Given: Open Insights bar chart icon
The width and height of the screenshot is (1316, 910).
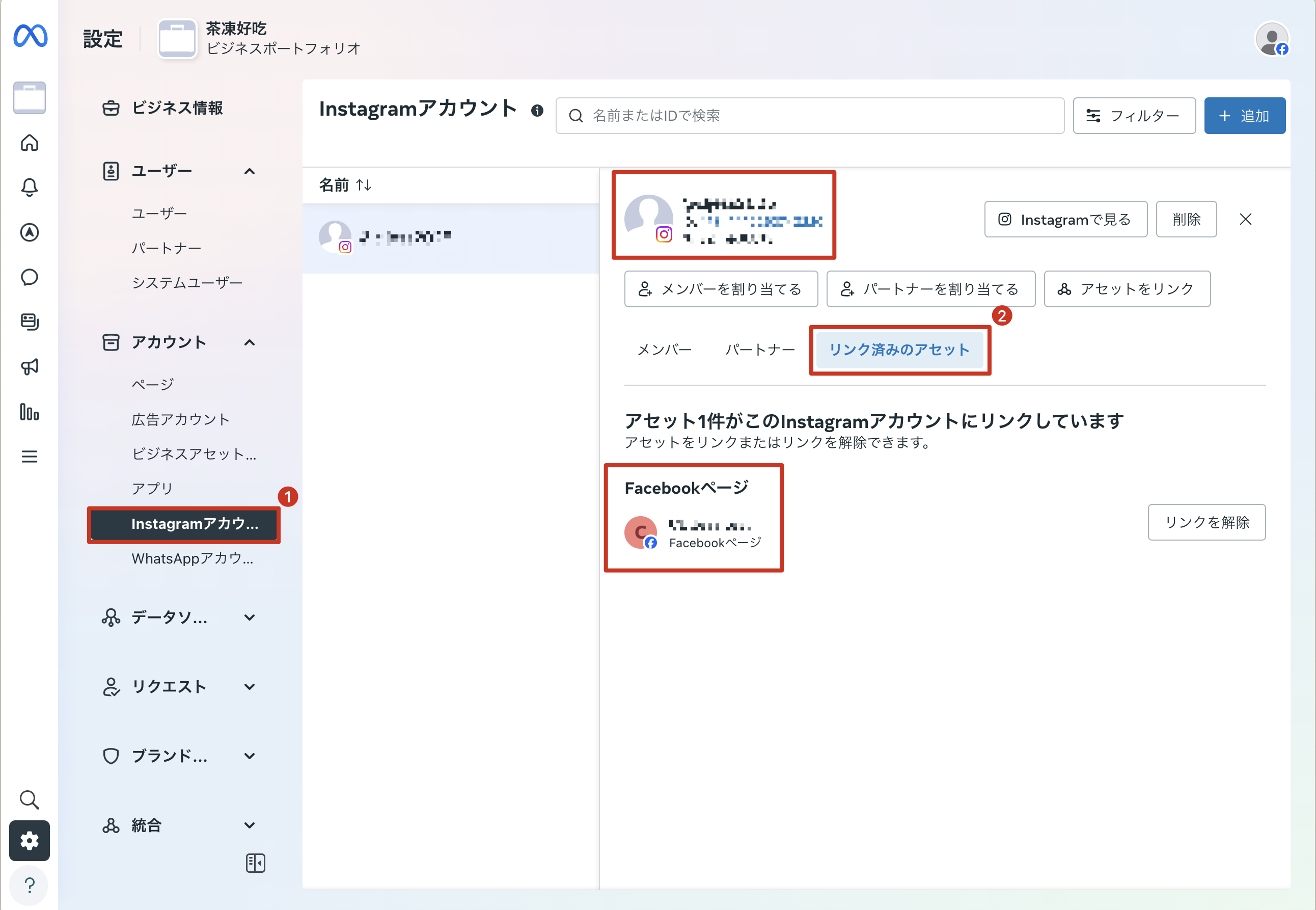Looking at the screenshot, I should point(30,412).
